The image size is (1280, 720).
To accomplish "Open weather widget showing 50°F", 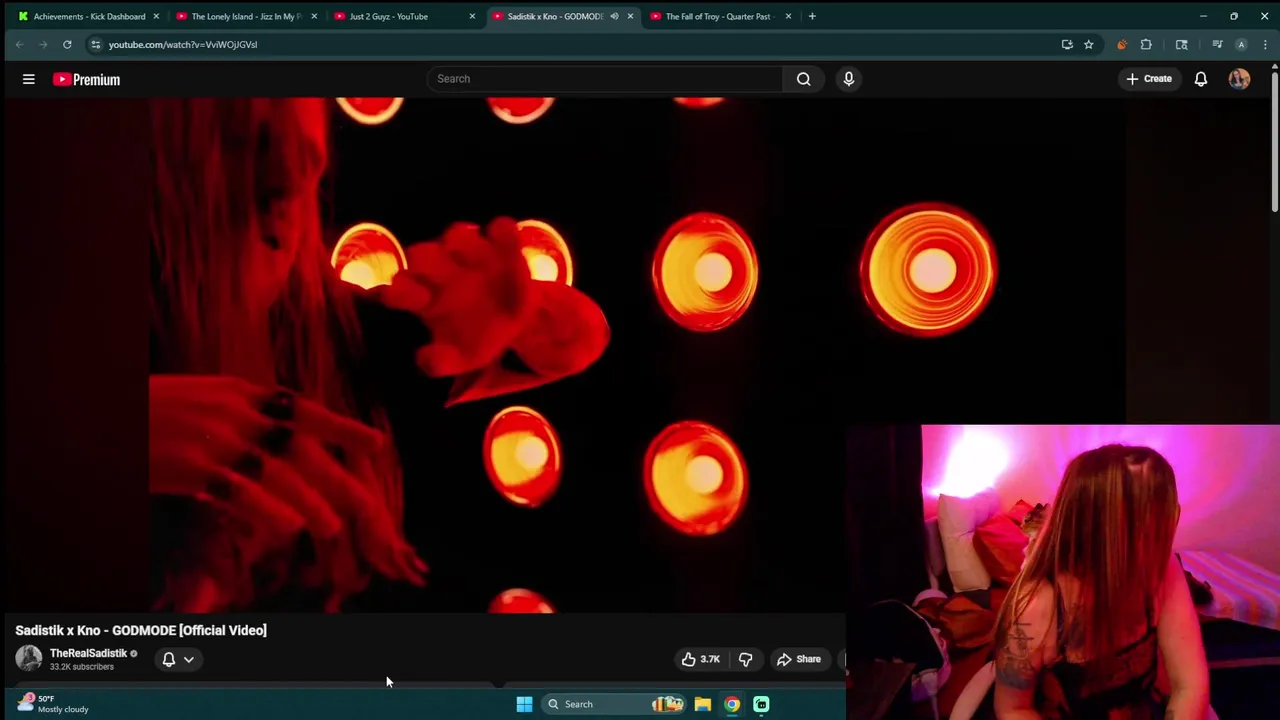I will pyautogui.click(x=53, y=704).
